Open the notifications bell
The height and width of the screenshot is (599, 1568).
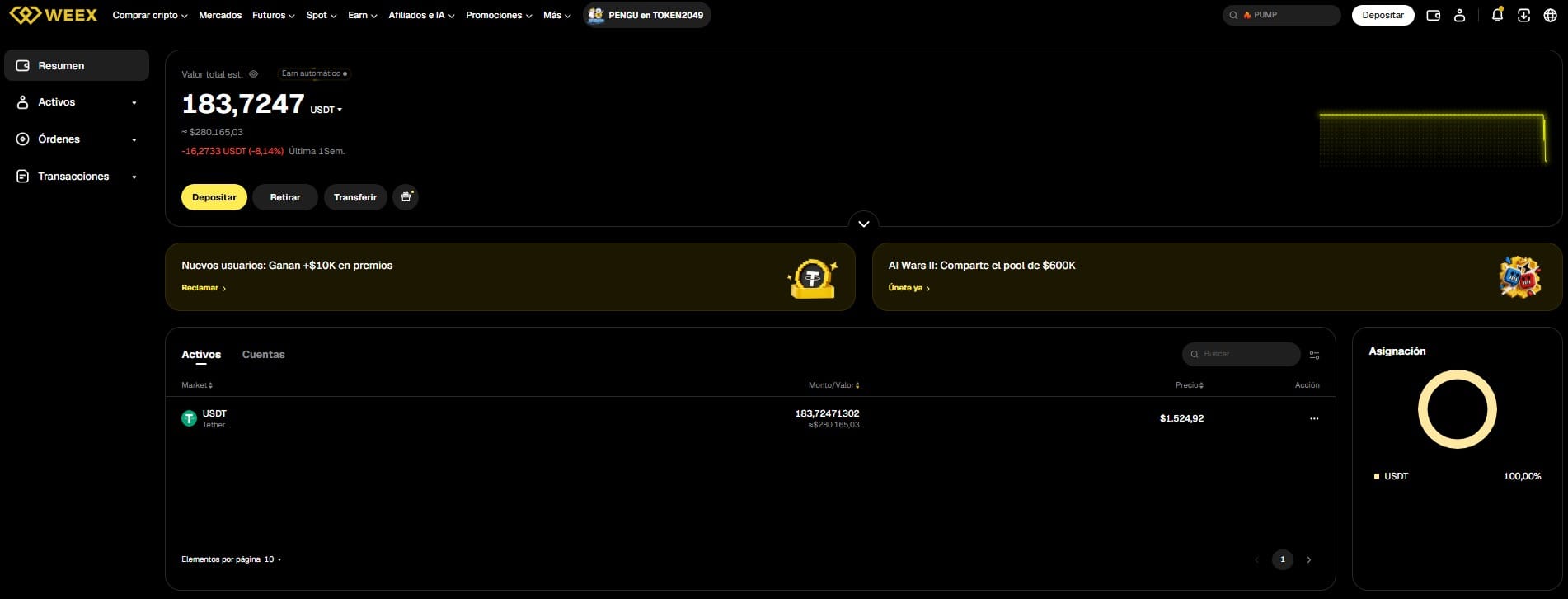point(1497,15)
